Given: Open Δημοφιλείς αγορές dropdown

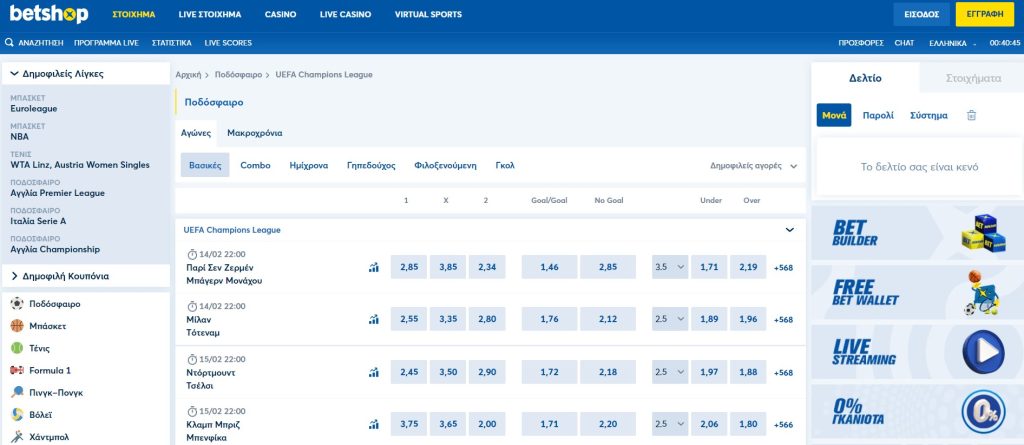Looking at the screenshot, I should click(x=754, y=166).
